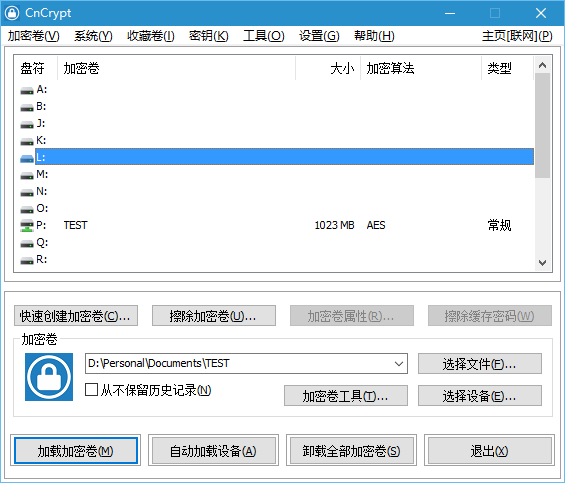
Task: Click 卸载全部加密卷(S) button
Action: pyautogui.click(x=351, y=450)
